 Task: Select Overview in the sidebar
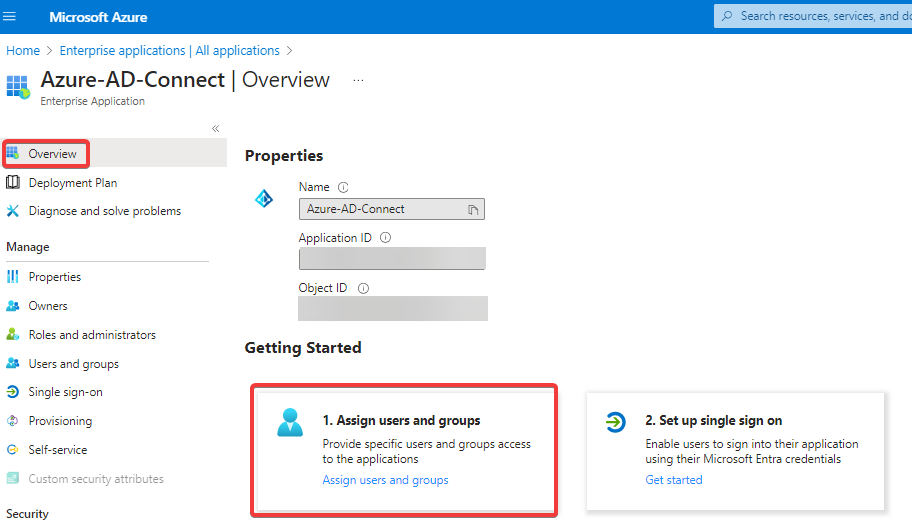(52, 154)
